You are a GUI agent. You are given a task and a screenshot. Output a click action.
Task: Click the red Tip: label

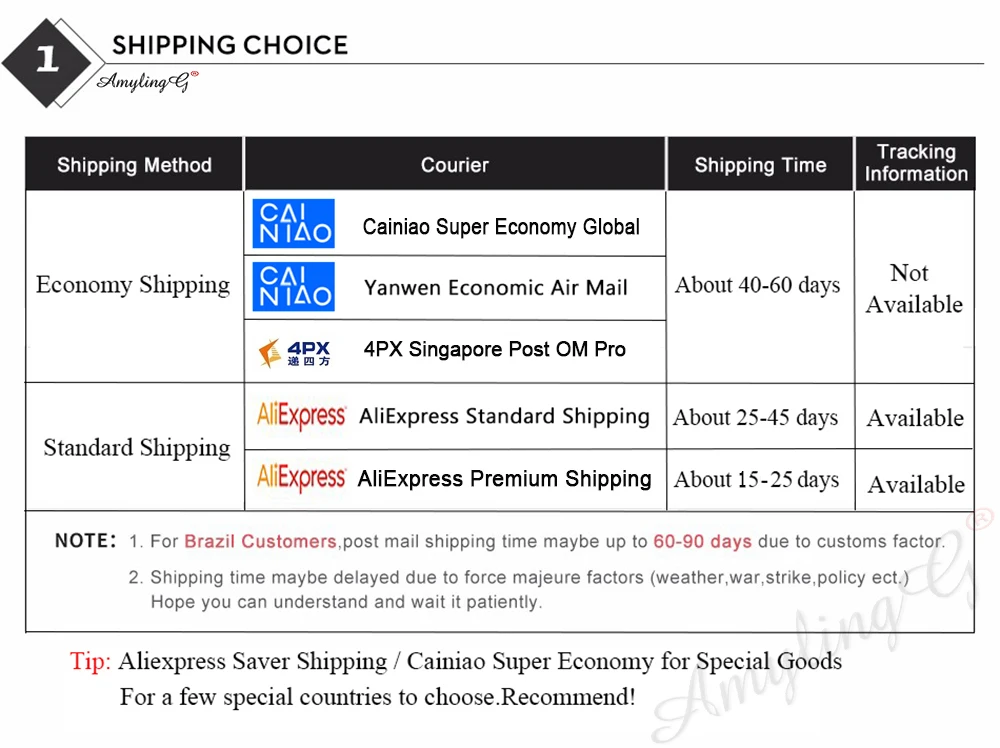pos(90,662)
